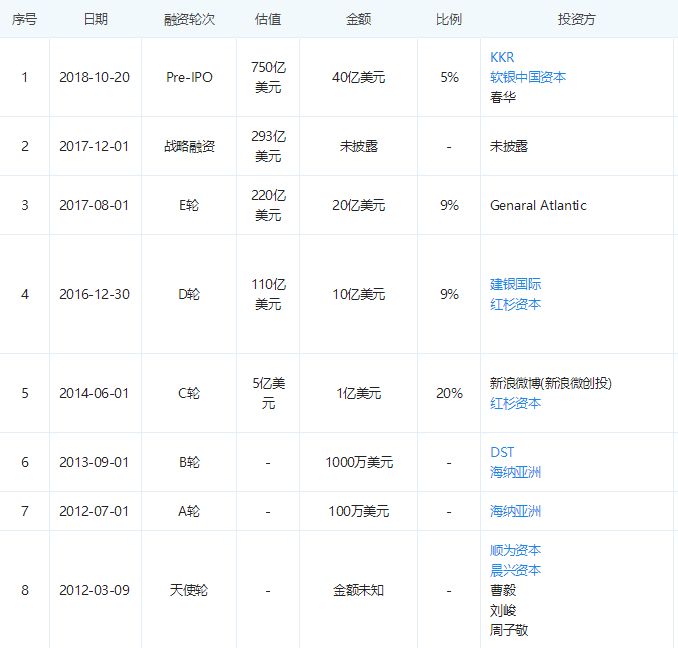Select the E轮 round cell
The image size is (678, 648).
[x=189, y=205]
